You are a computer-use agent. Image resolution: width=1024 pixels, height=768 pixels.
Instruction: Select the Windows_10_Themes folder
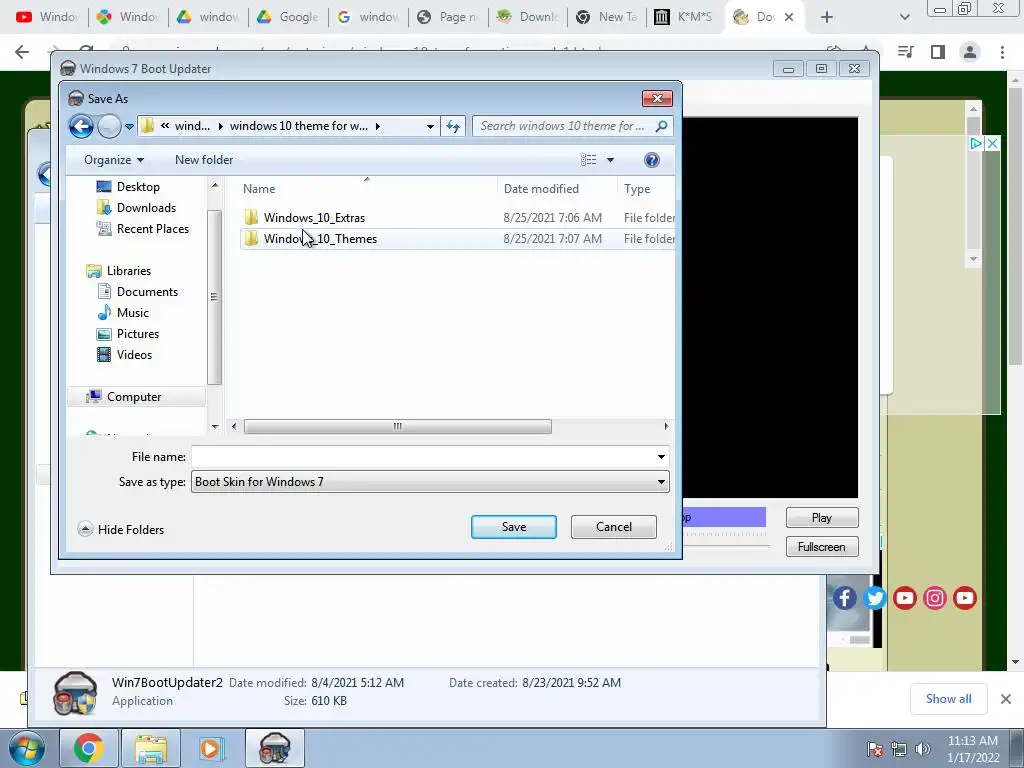(x=320, y=239)
